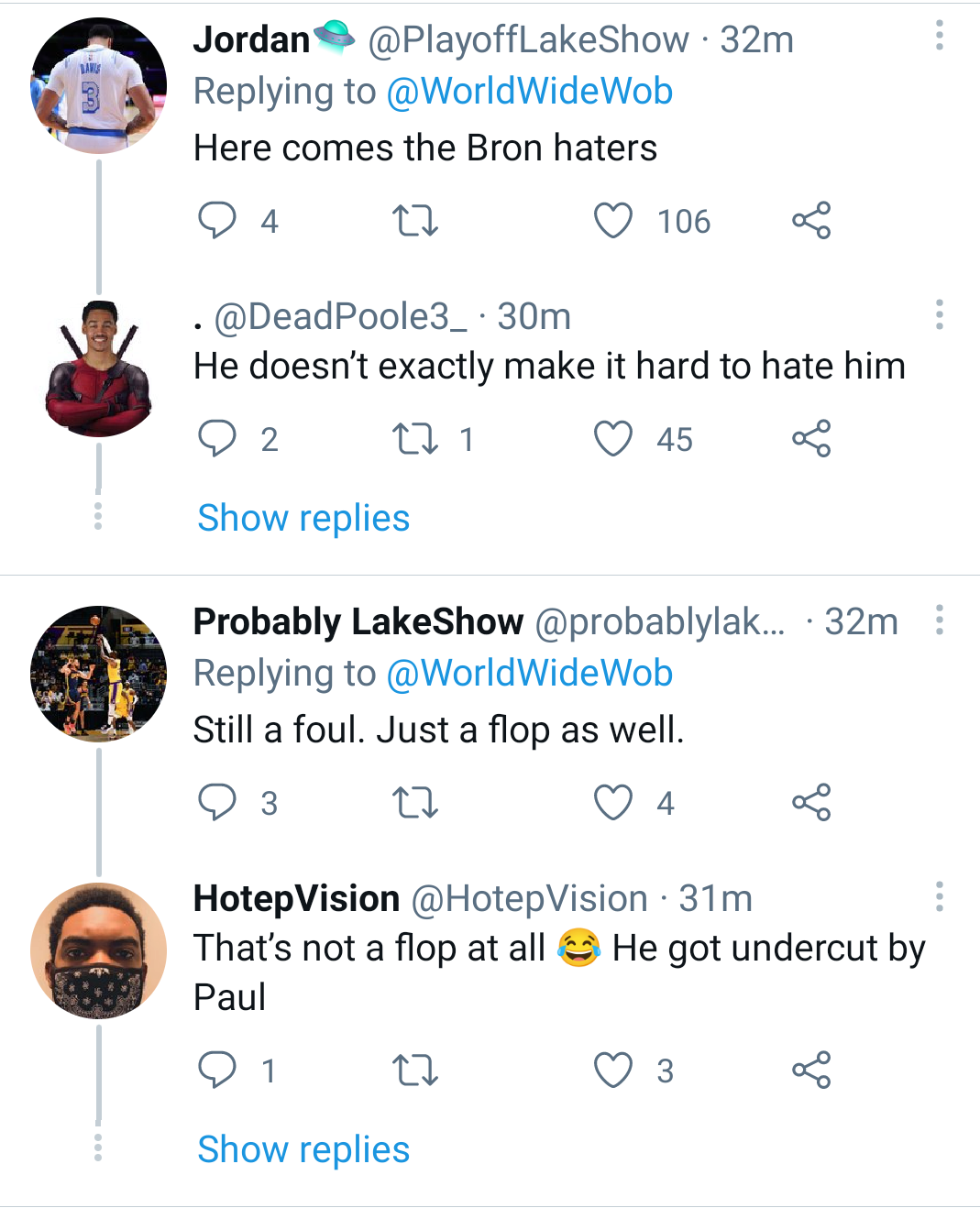Viewport: 980px width, 1219px height.
Task: Reply to "Still a foul" tweet
Action: coord(217,803)
